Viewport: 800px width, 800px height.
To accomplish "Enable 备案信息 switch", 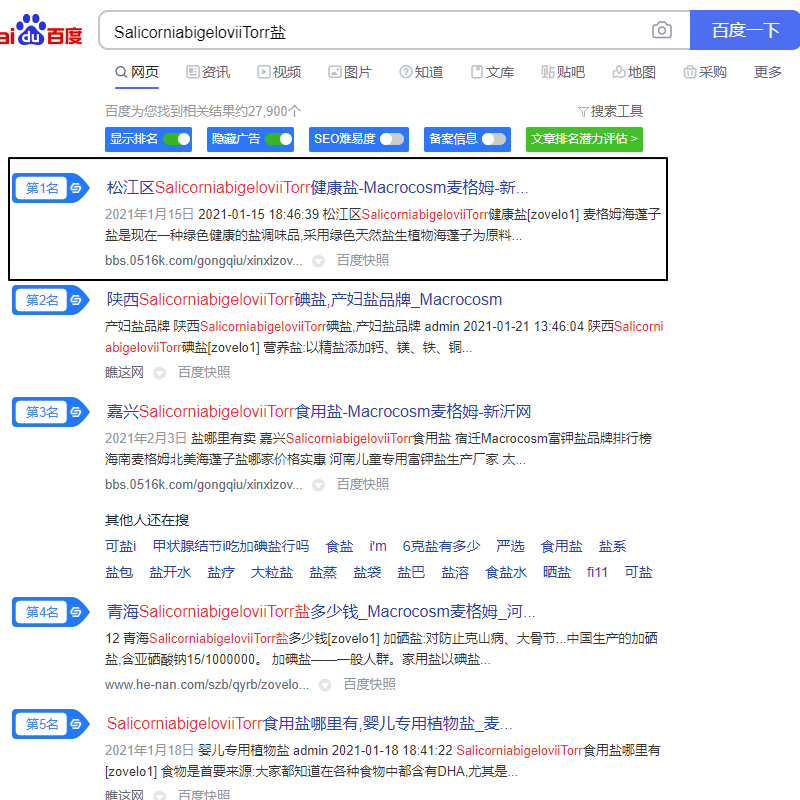I will pos(494,139).
